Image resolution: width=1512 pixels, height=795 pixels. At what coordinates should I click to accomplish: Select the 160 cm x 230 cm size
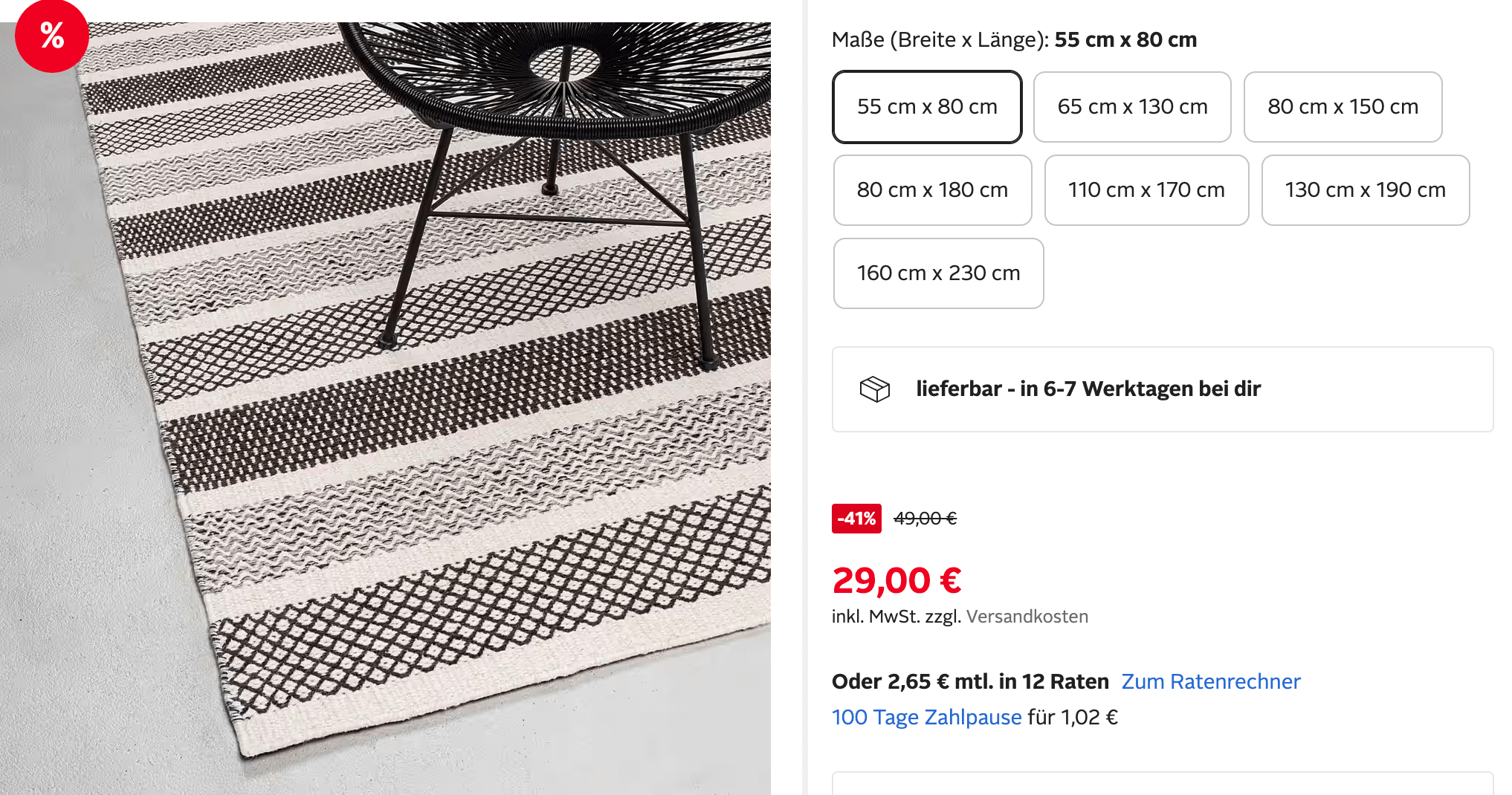(938, 273)
